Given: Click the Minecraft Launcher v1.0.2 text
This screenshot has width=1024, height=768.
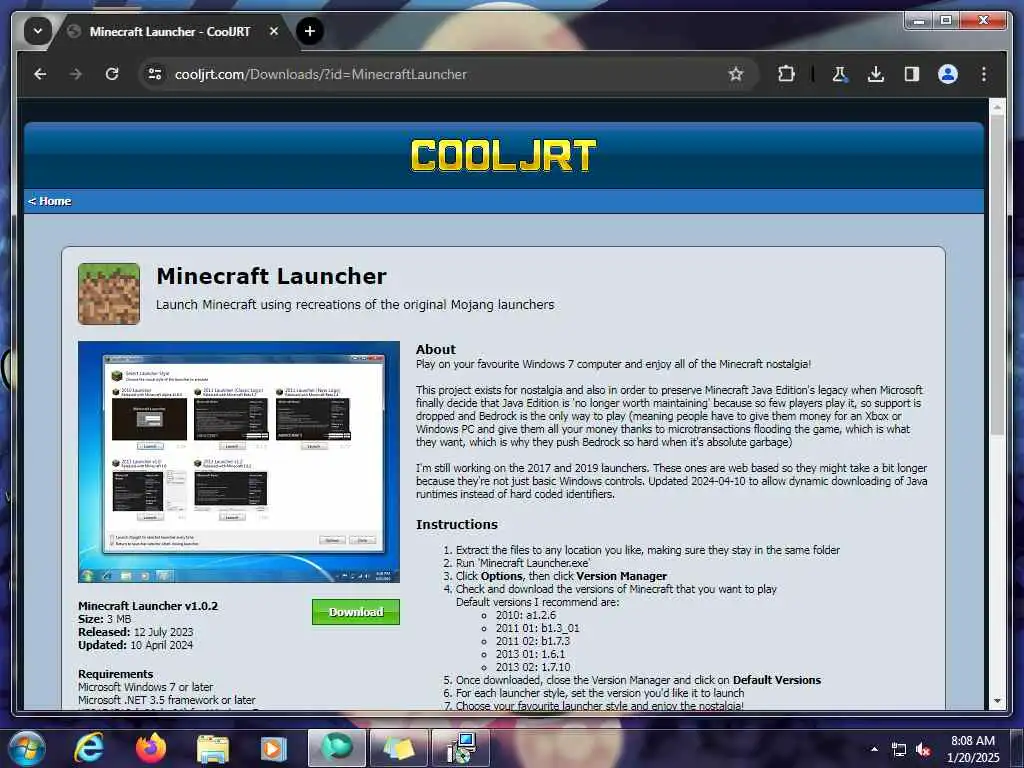Looking at the screenshot, I should tap(148, 606).
